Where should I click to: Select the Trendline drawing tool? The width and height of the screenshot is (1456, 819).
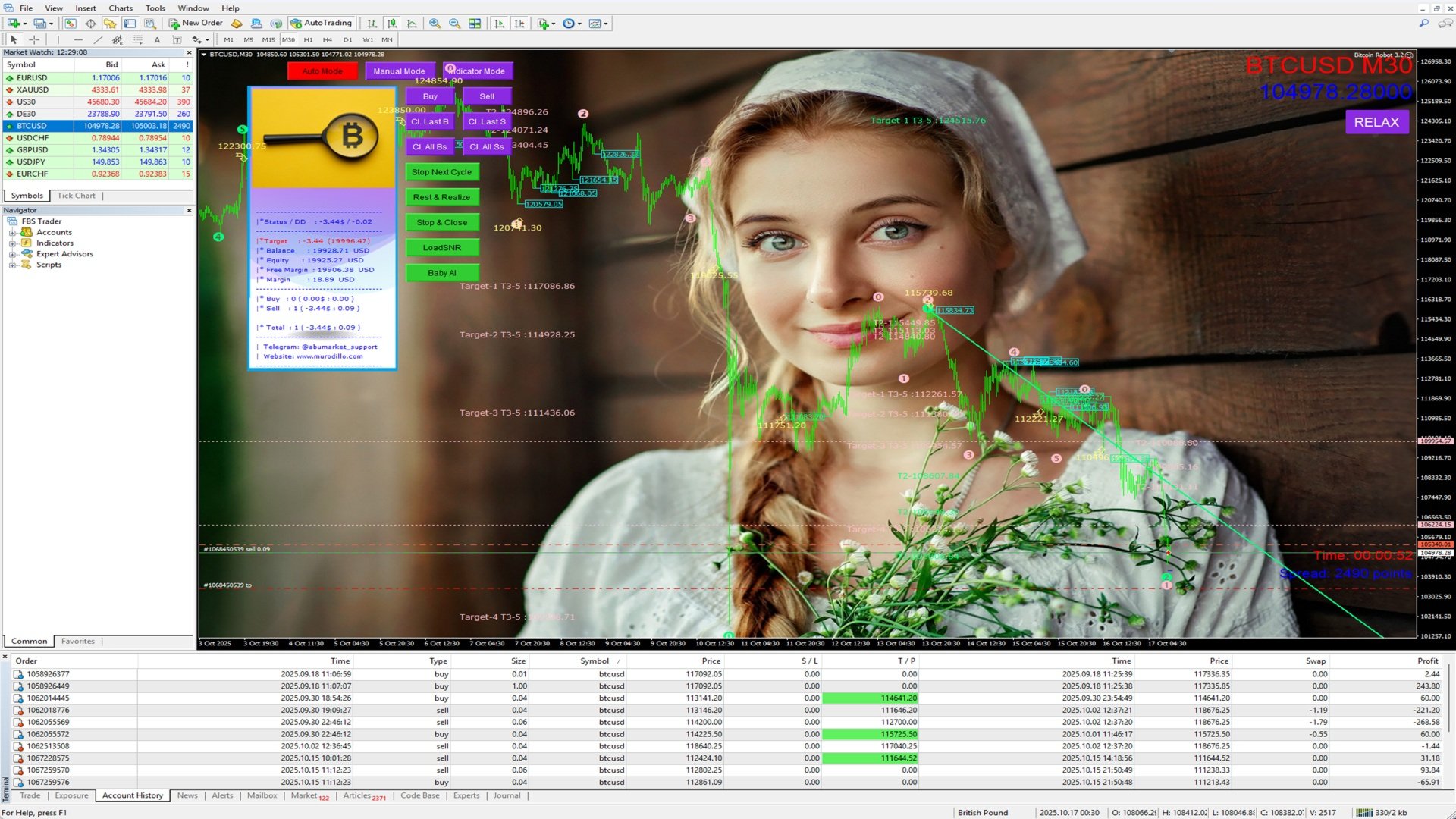point(97,39)
